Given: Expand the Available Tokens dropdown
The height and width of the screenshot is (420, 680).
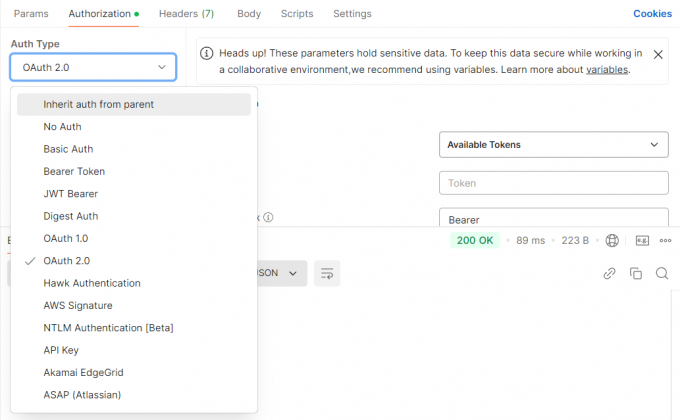Looking at the screenshot, I should click(x=553, y=144).
